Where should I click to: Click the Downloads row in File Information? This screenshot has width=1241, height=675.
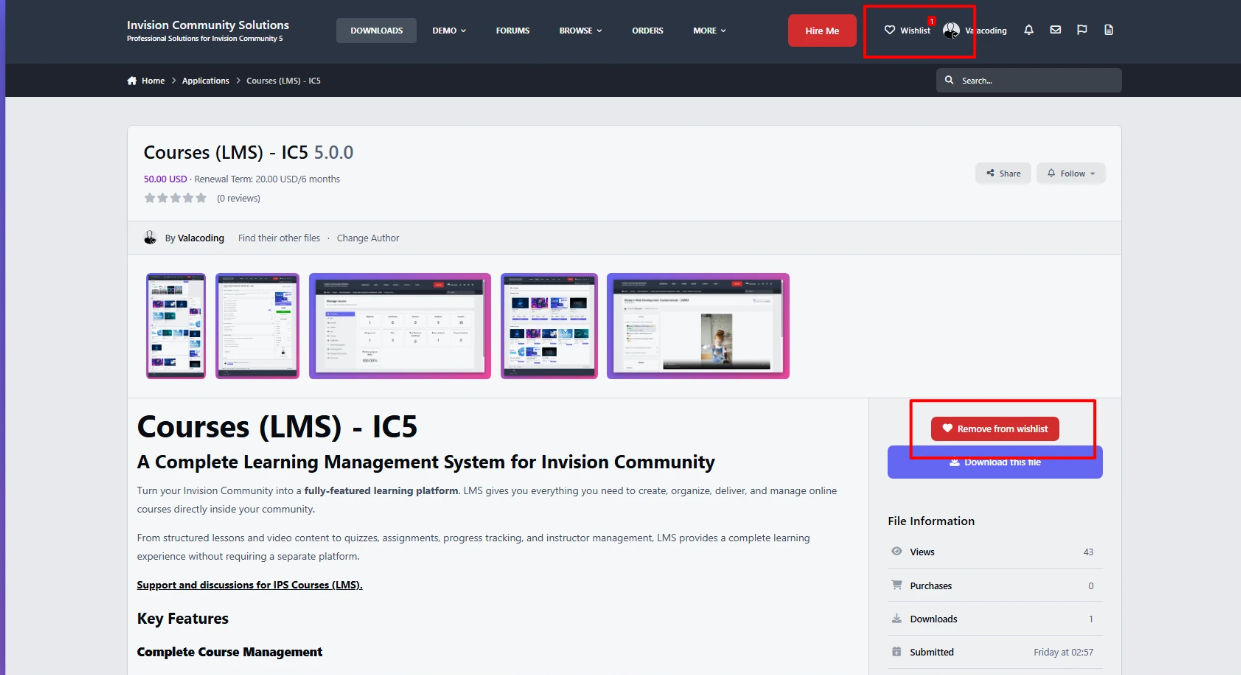tap(995, 619)
